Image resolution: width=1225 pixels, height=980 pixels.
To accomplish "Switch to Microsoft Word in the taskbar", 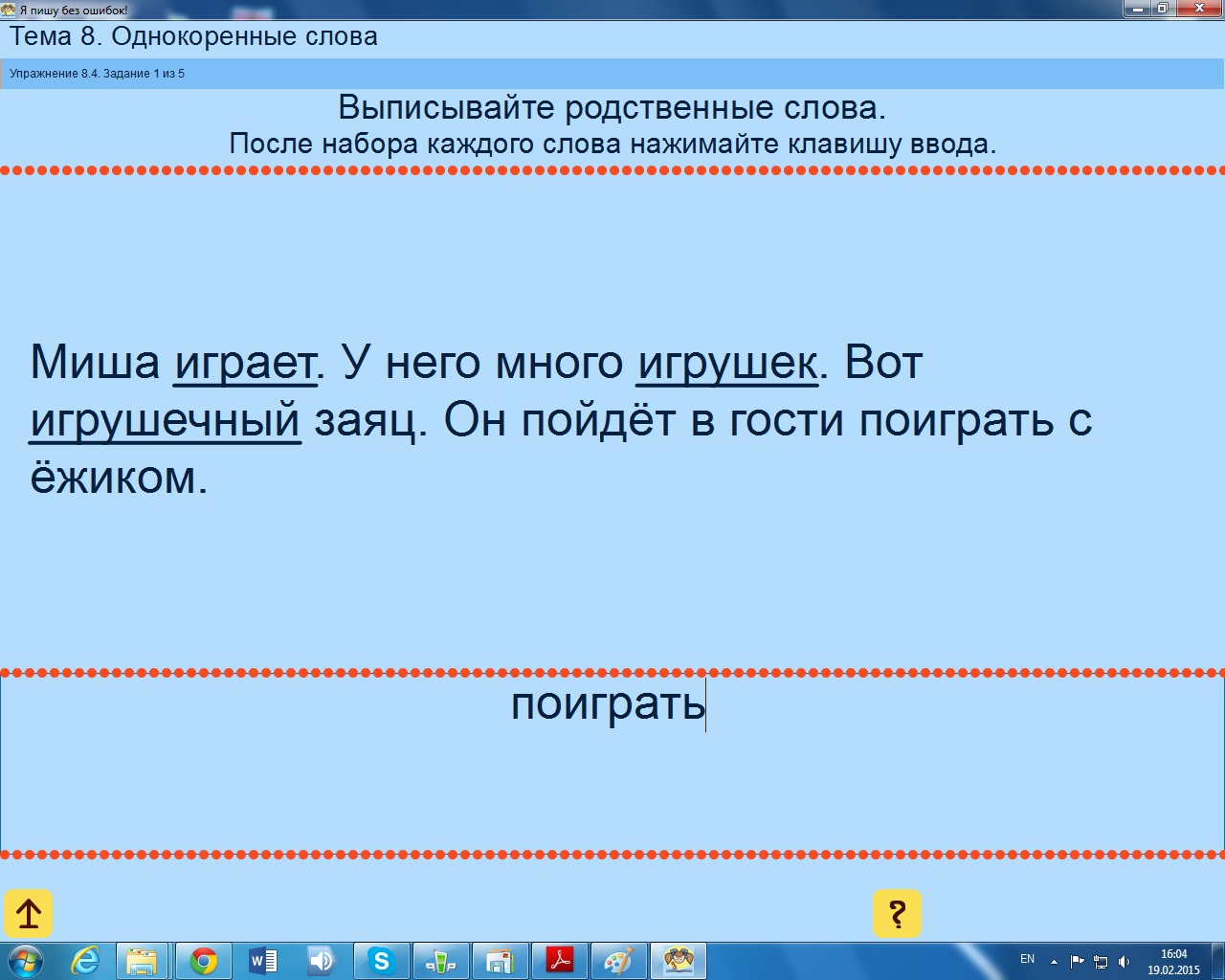I will point(262,961).
